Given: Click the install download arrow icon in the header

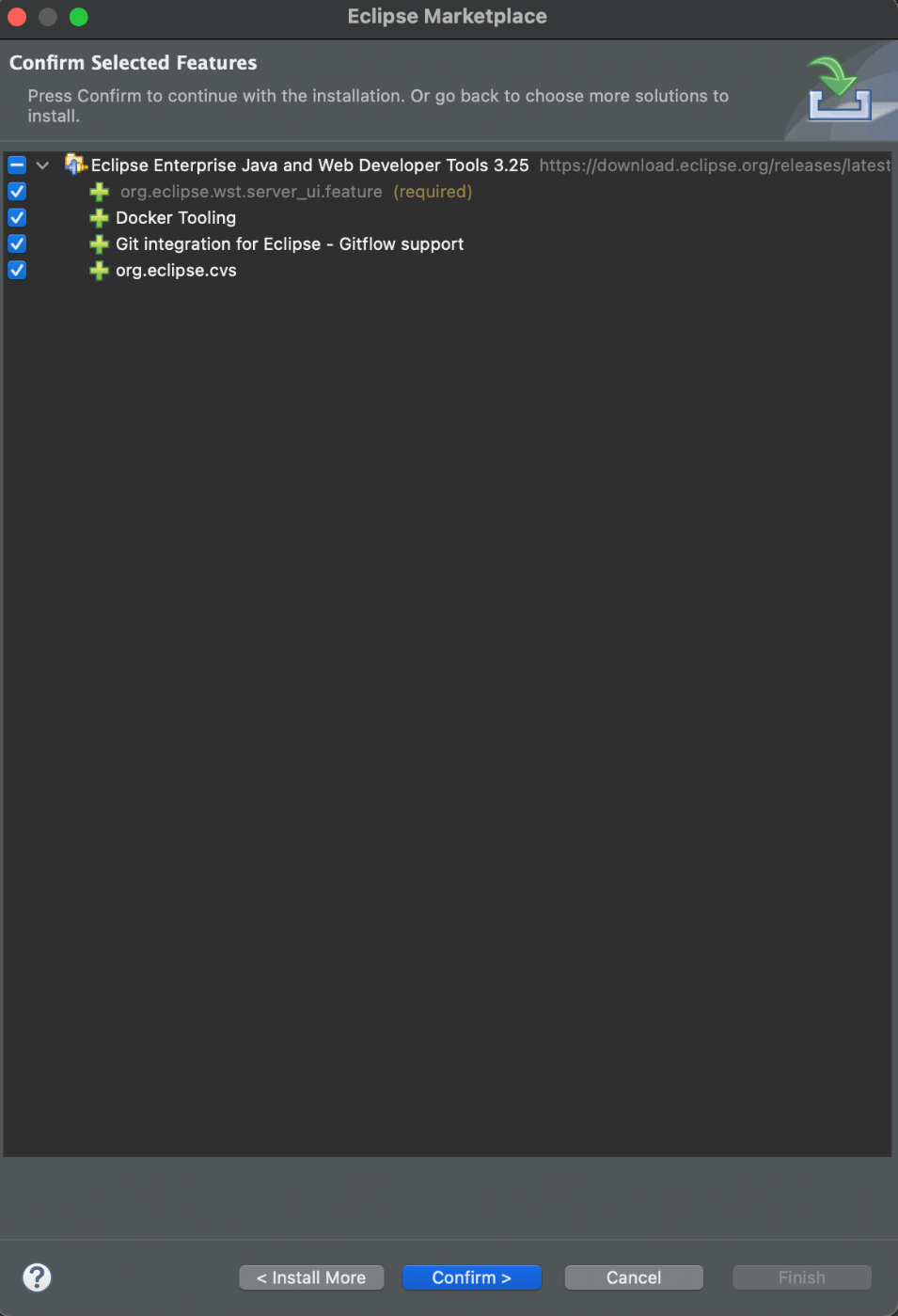Looking at the screenshot, I should point(839,88).
